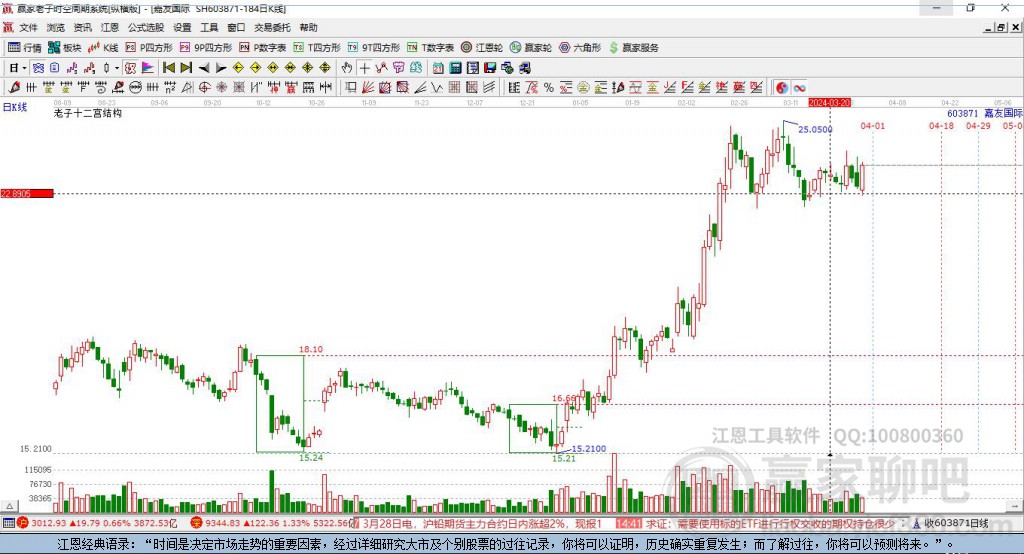This screenshot has width=1024, height=554.
Task: Open the 板块 sector view
Action: [65, 48]
